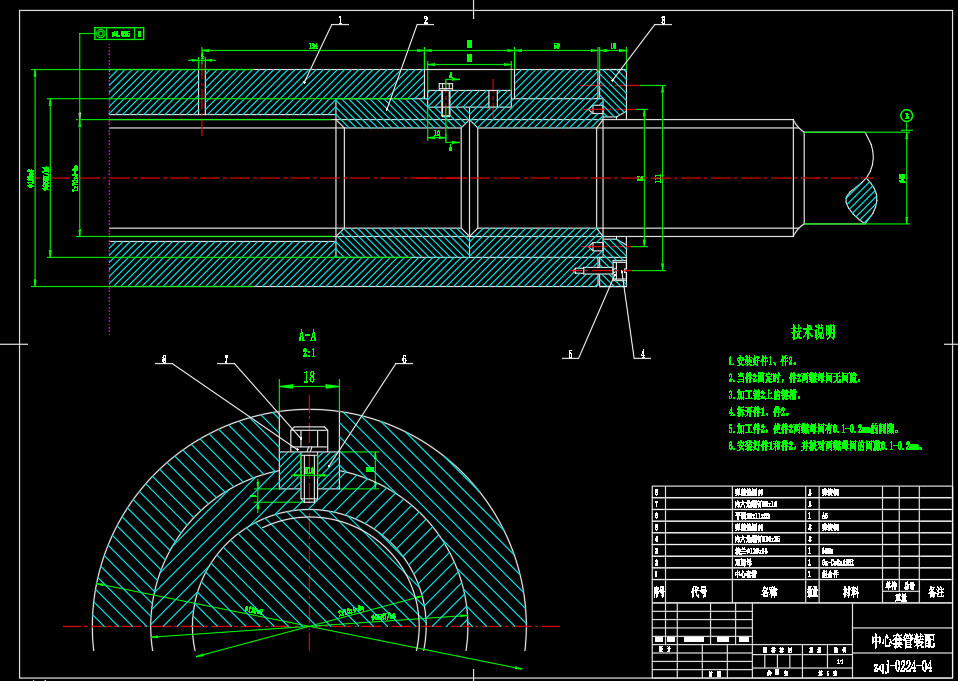Select callout number 7 in section view

[x=227, y=358]
